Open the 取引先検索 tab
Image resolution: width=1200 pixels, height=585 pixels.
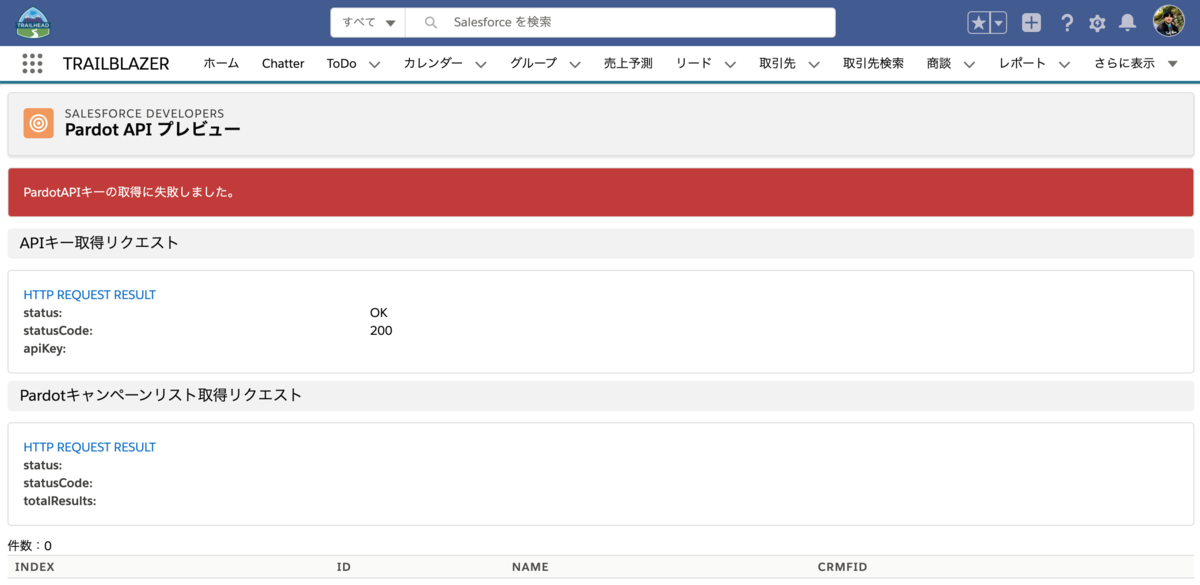pos(873,63)
